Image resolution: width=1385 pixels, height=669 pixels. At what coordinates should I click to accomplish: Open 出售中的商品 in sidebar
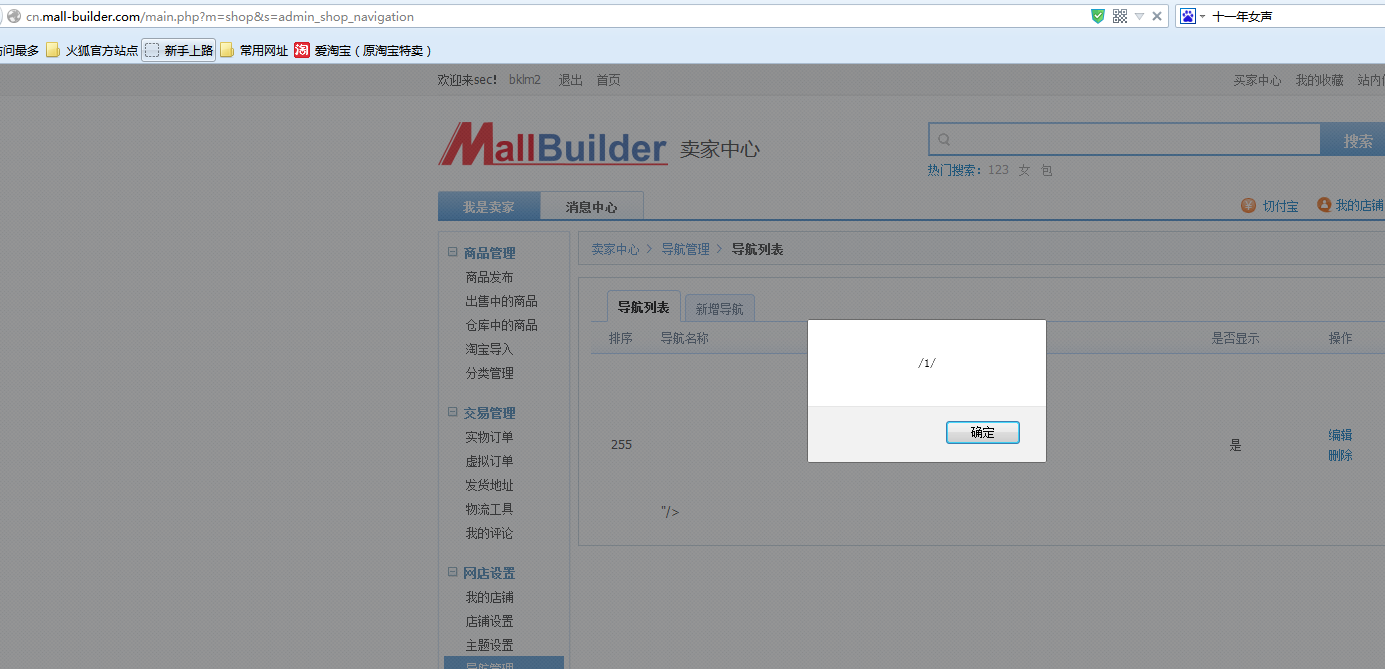point(501,301)
